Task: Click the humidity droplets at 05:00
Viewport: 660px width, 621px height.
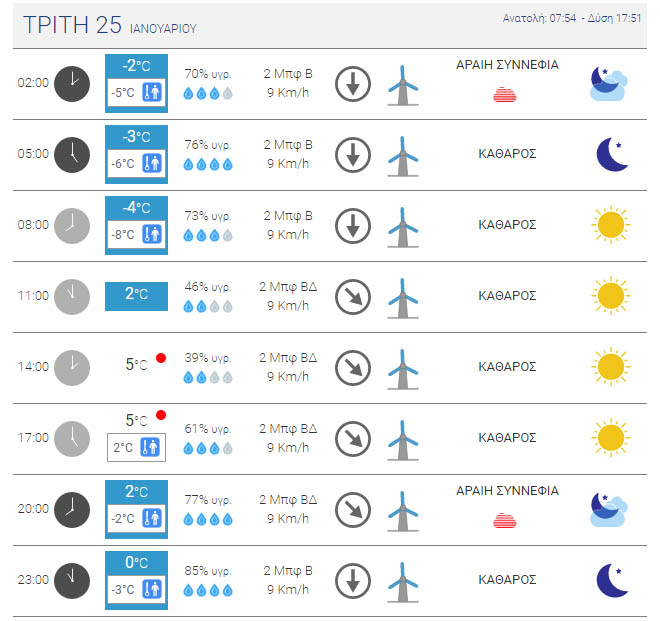Action: click(208, 165)
